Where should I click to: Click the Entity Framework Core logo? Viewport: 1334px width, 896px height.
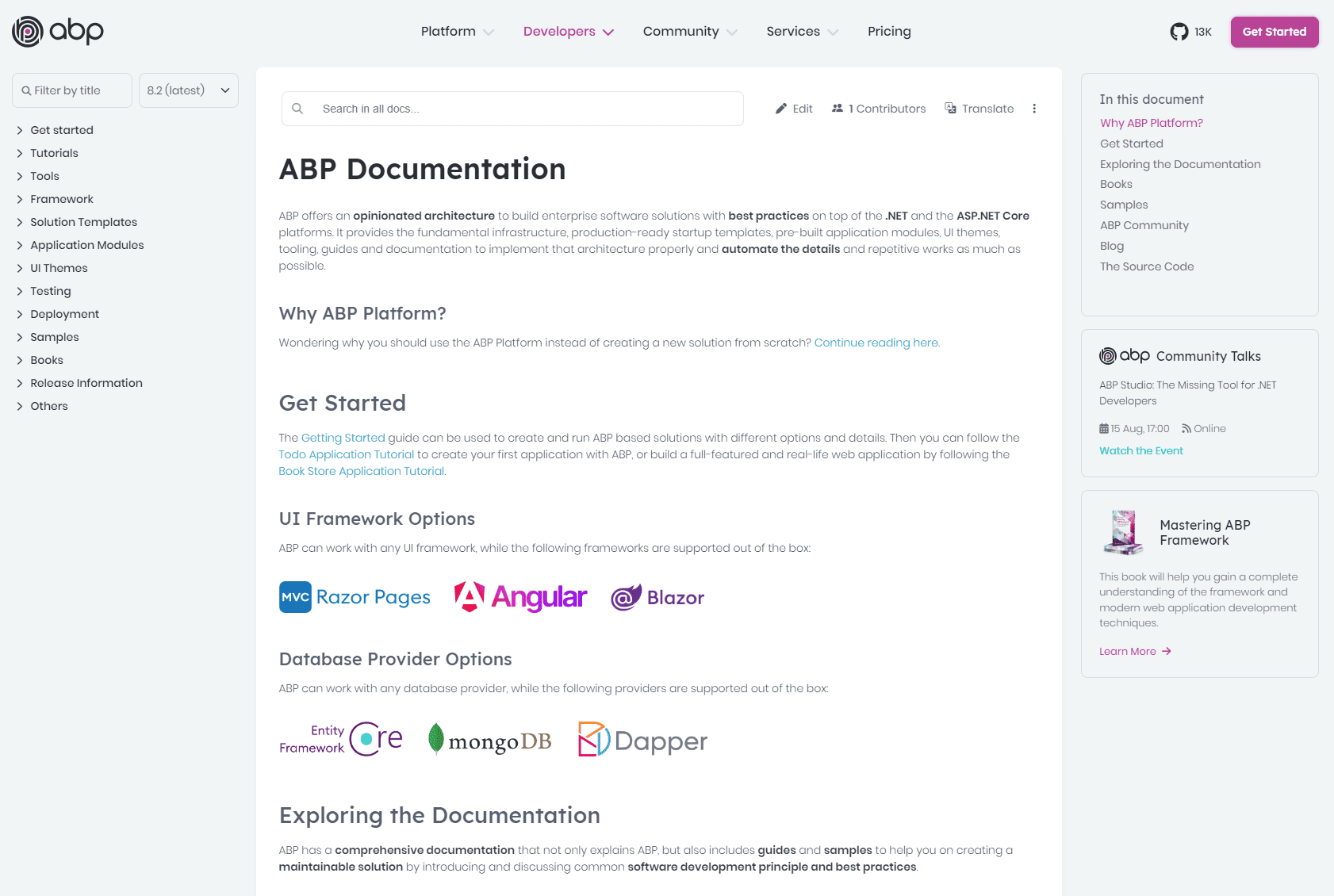click(341, 739)
